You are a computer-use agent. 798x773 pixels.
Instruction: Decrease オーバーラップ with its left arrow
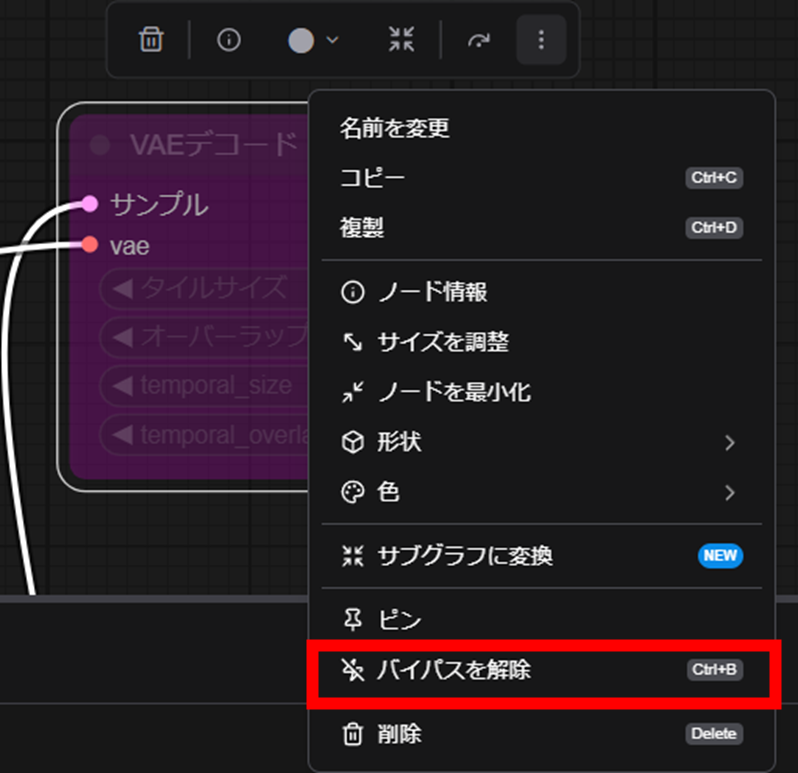123,337
